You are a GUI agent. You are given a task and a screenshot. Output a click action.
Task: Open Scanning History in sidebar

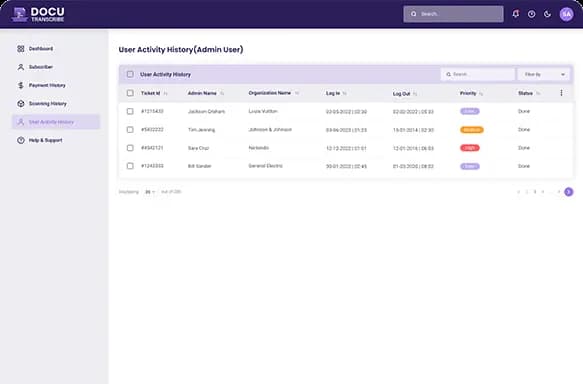(56, 103)
